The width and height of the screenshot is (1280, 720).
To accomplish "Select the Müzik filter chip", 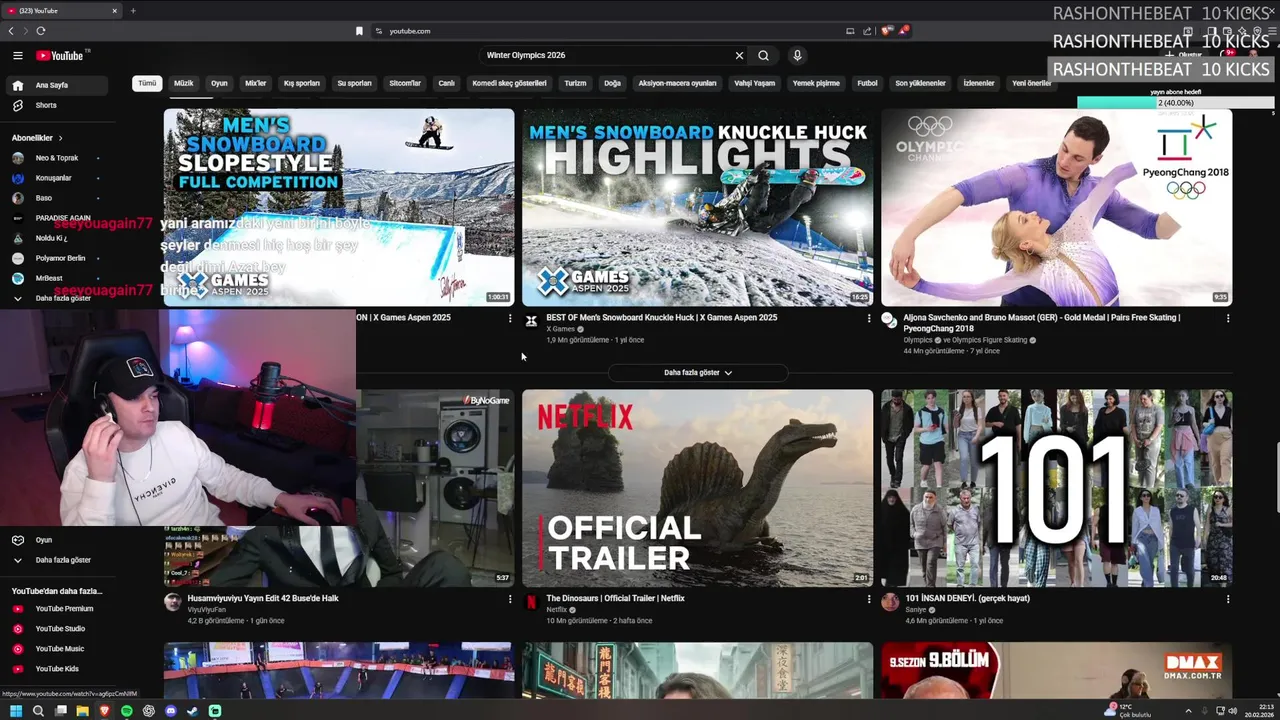I will pyautogui.click(x=184, y=83).
